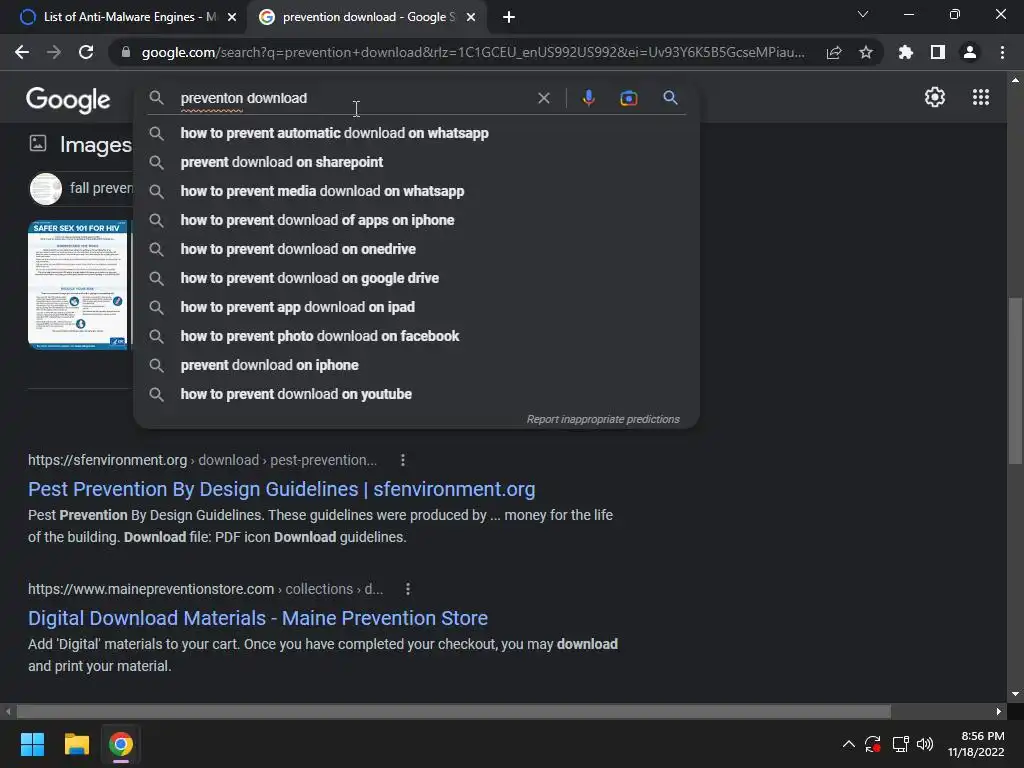Open the clock showing 8:56 PM
This screenshot has width=1024, height=768.
click(x=976, y=744)
